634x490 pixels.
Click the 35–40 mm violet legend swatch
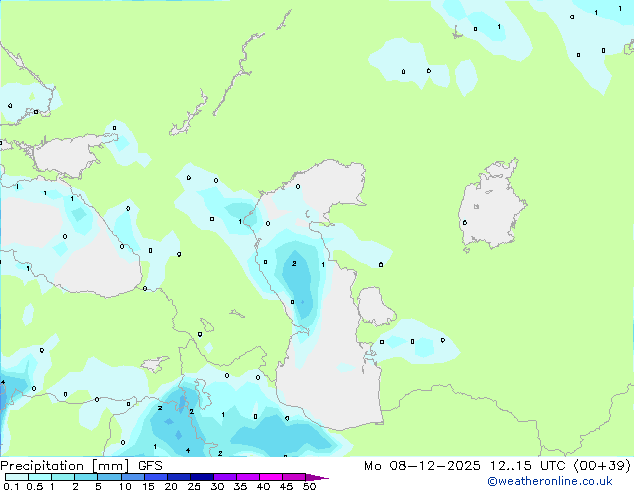pos(248,477)
